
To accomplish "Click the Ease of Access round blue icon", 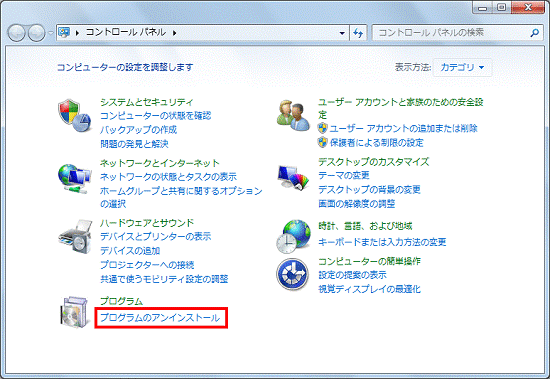I will pyautogui.click(x=293, y=274).
